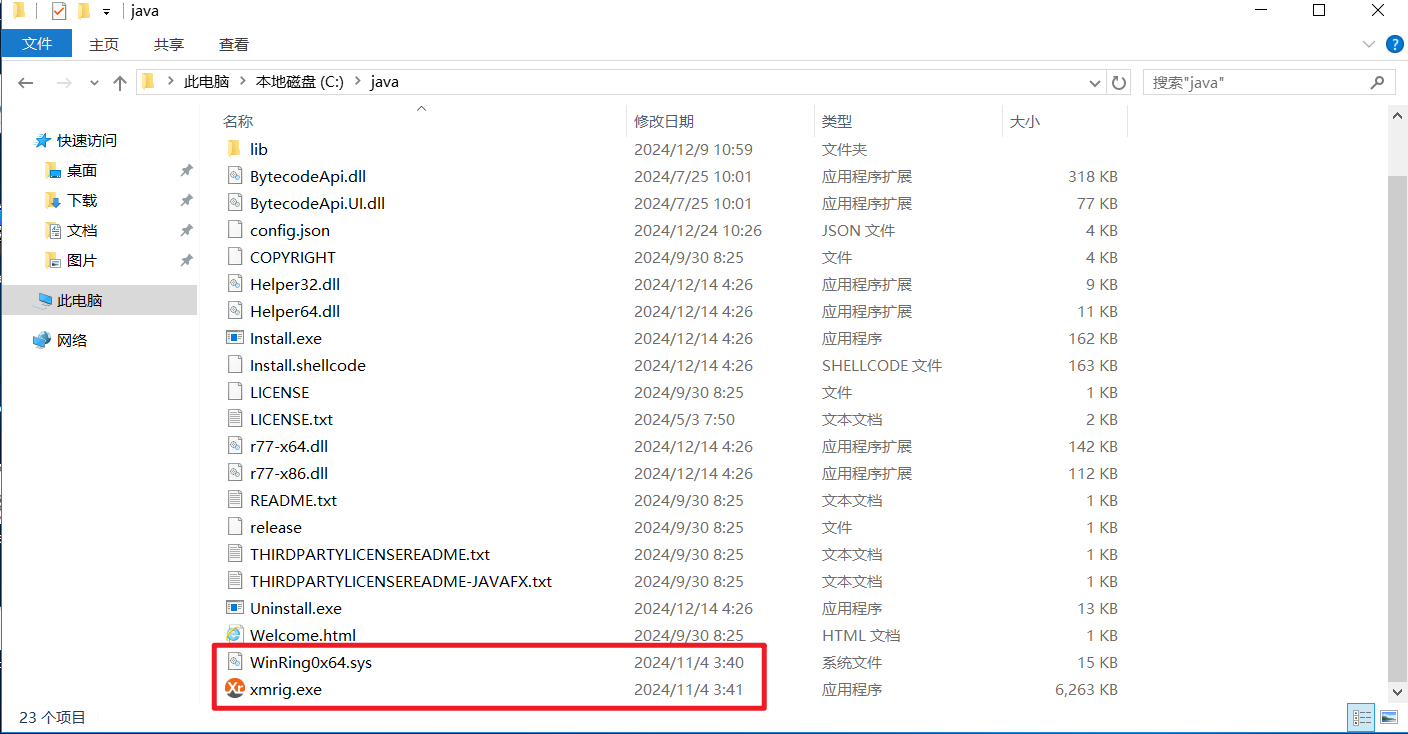Go up one folder level arrow

120,83
